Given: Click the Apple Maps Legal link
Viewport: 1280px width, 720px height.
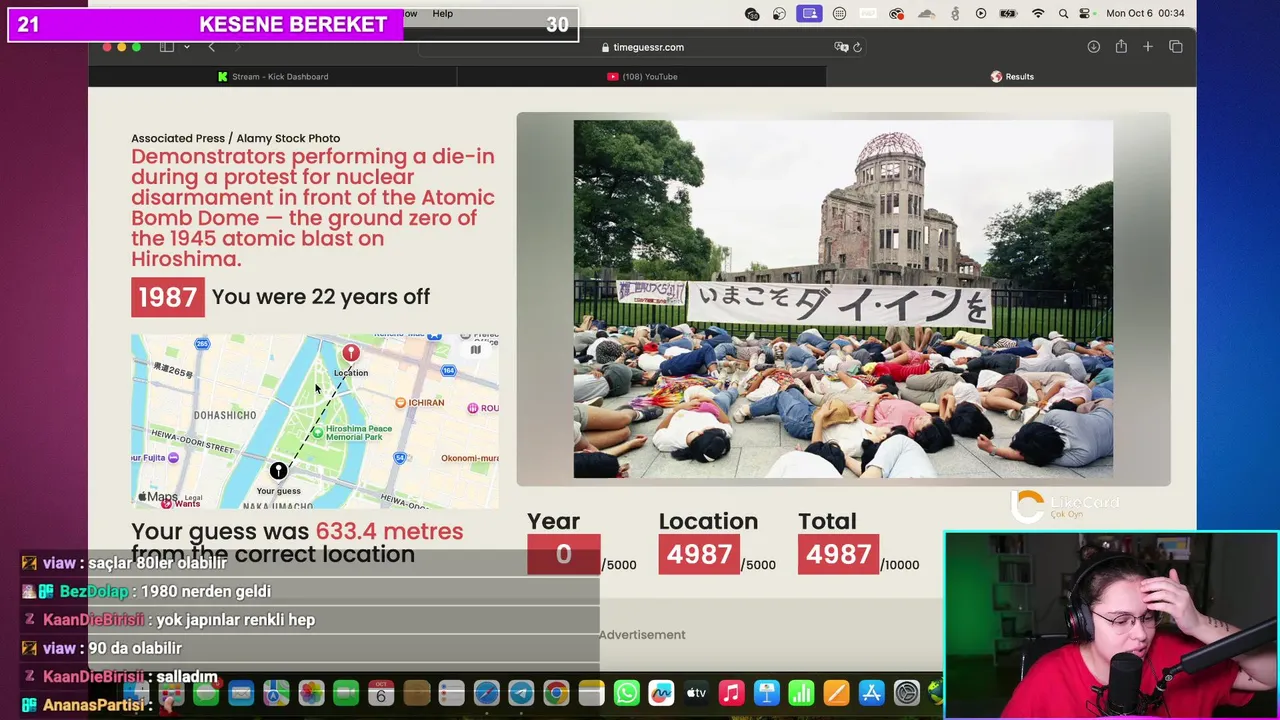Looking at the screenshot, I should [193, 498].
